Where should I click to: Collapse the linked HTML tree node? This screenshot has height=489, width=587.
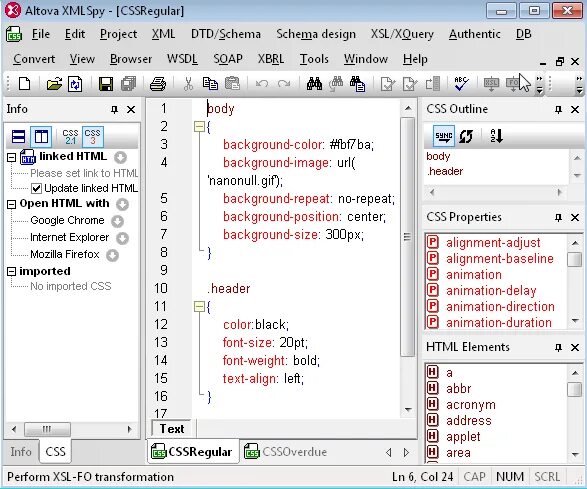12,158
